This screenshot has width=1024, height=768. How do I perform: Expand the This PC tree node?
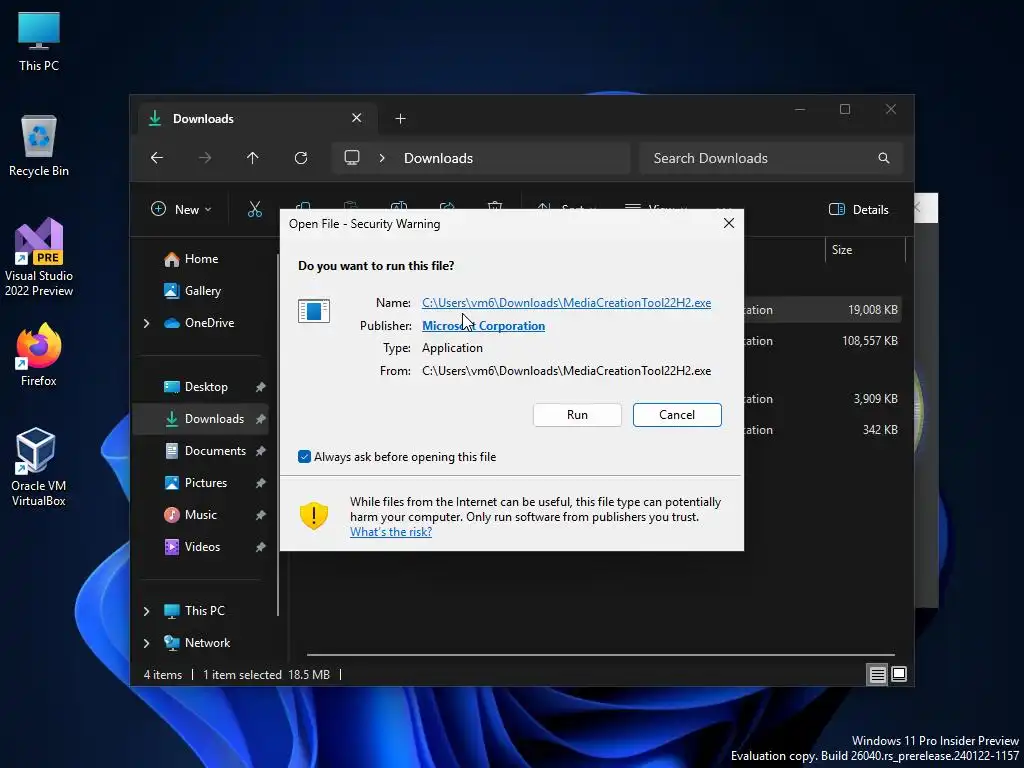(146, 611)
